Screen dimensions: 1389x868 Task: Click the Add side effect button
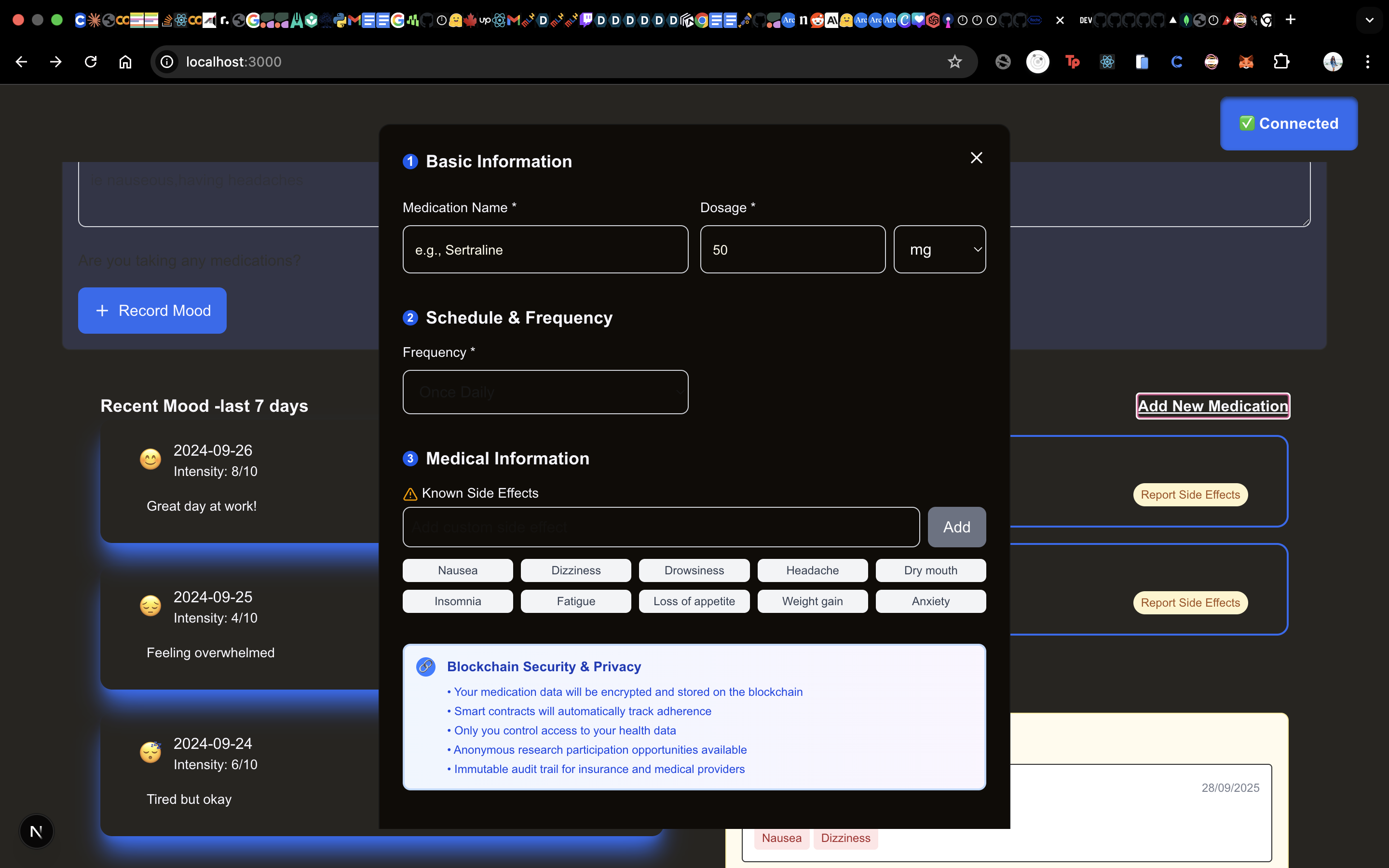point(956,527)
